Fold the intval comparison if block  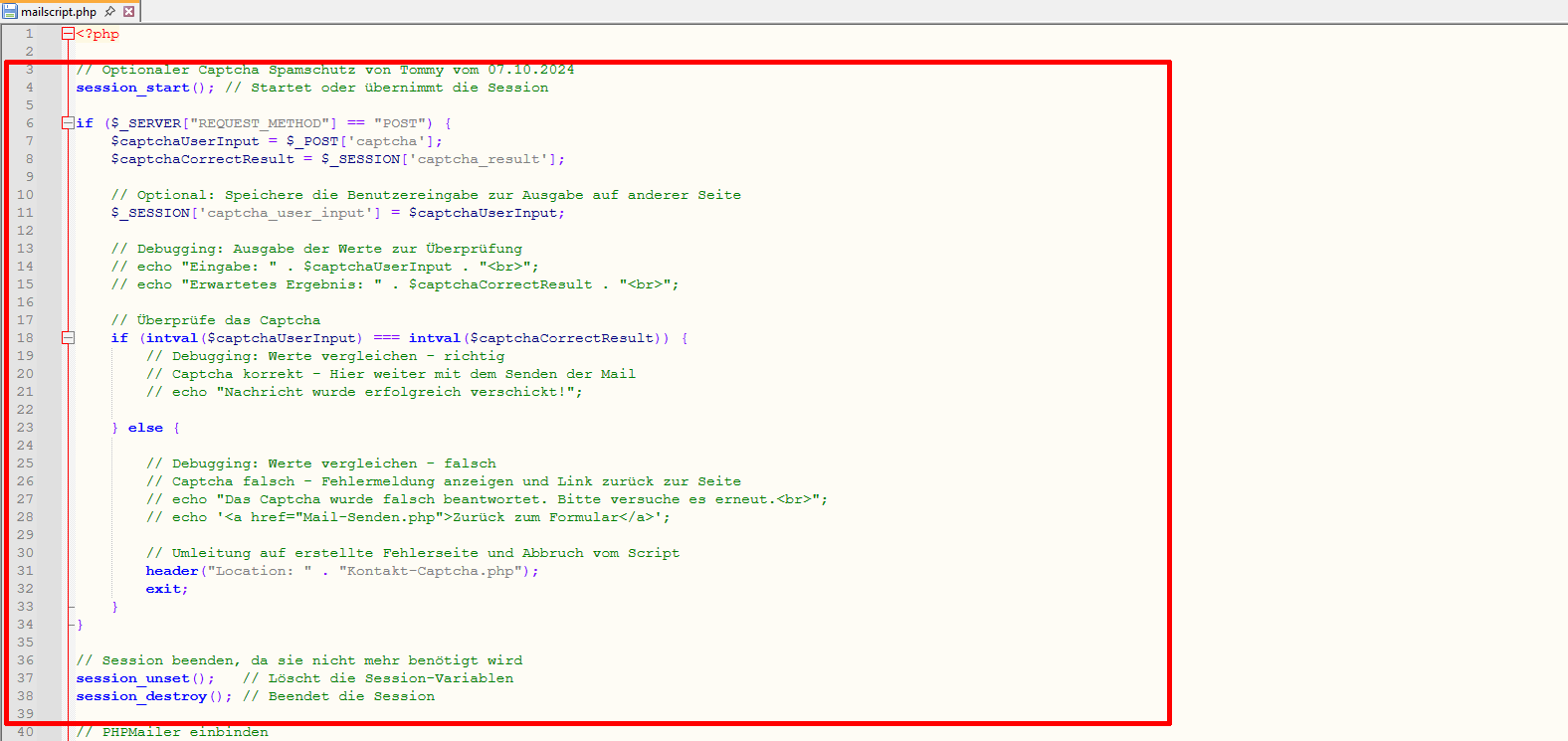click(x=68, y=338)
